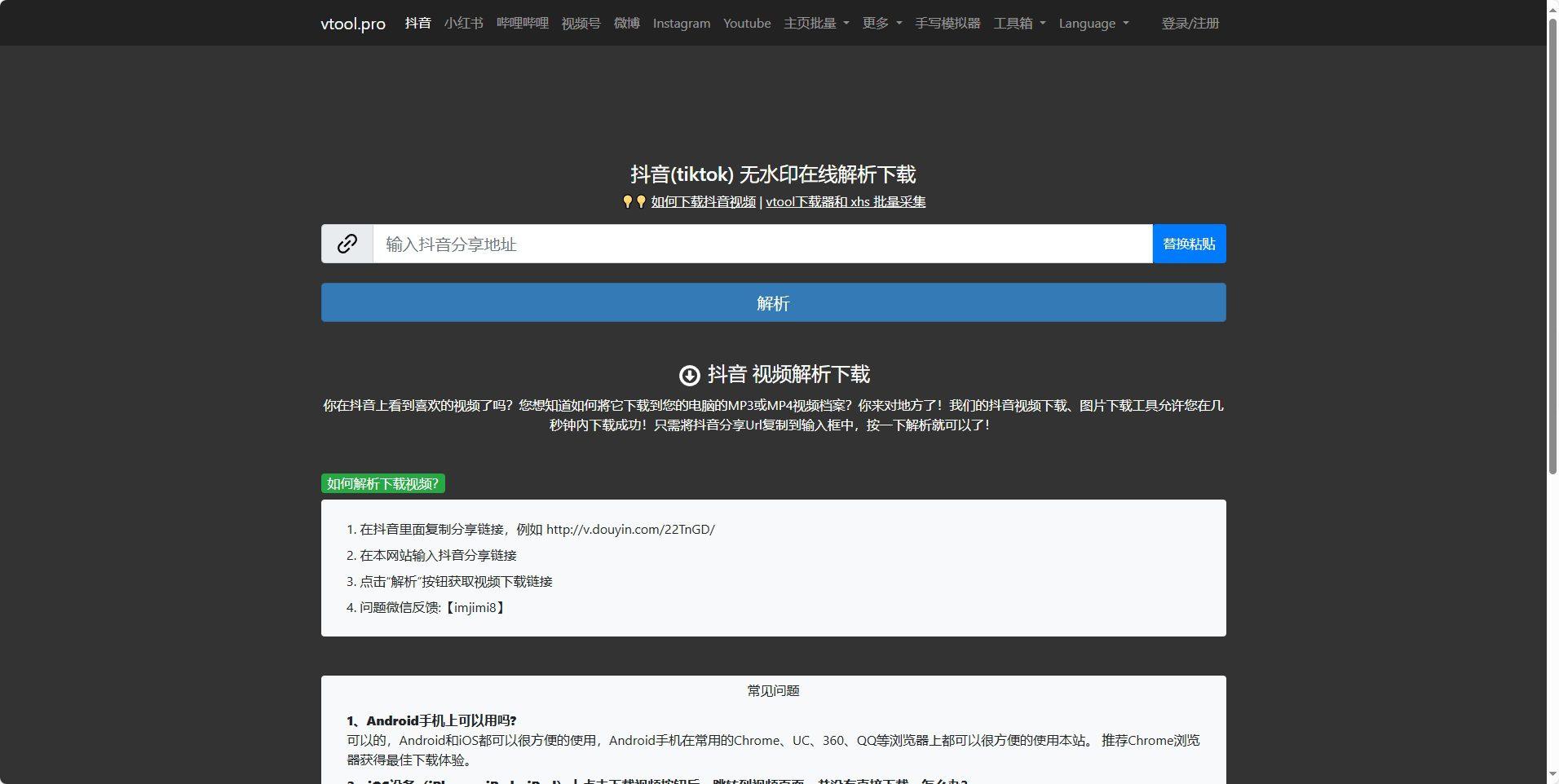Open the 主页批量 dropdown menu
Image resolution: width=1559 pixels, height=784 pixels.
[816, 23]
